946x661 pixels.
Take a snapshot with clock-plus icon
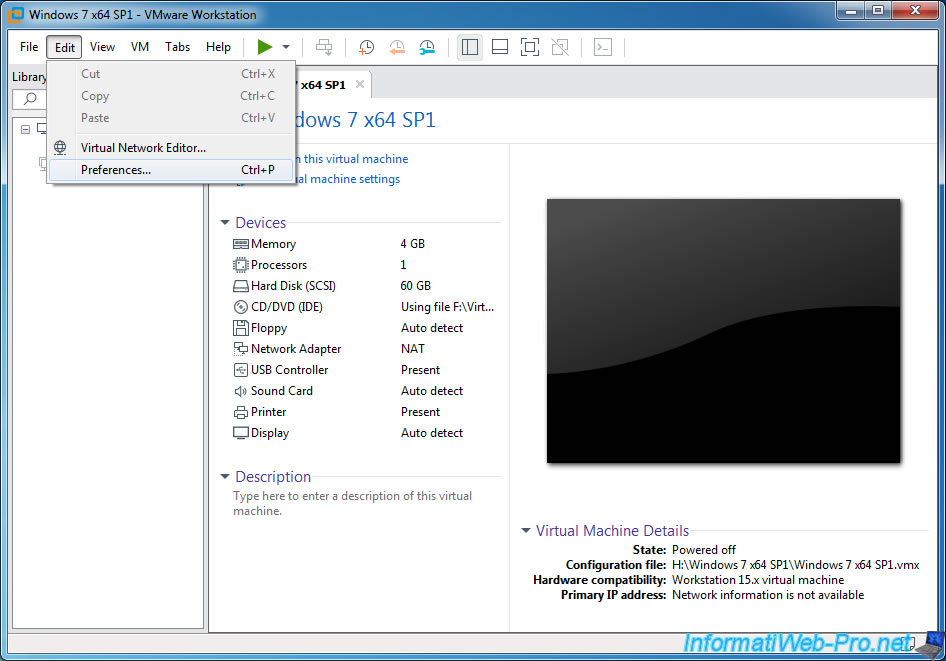coord(366,47)
